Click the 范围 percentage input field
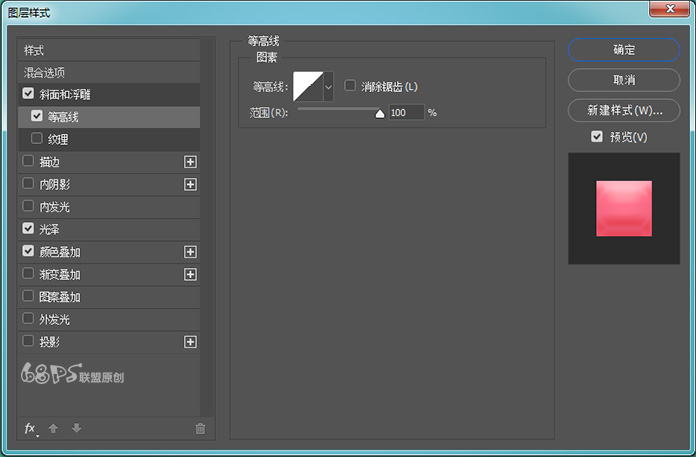This screenshot has height=457, width=696. (x=407, y=113)
